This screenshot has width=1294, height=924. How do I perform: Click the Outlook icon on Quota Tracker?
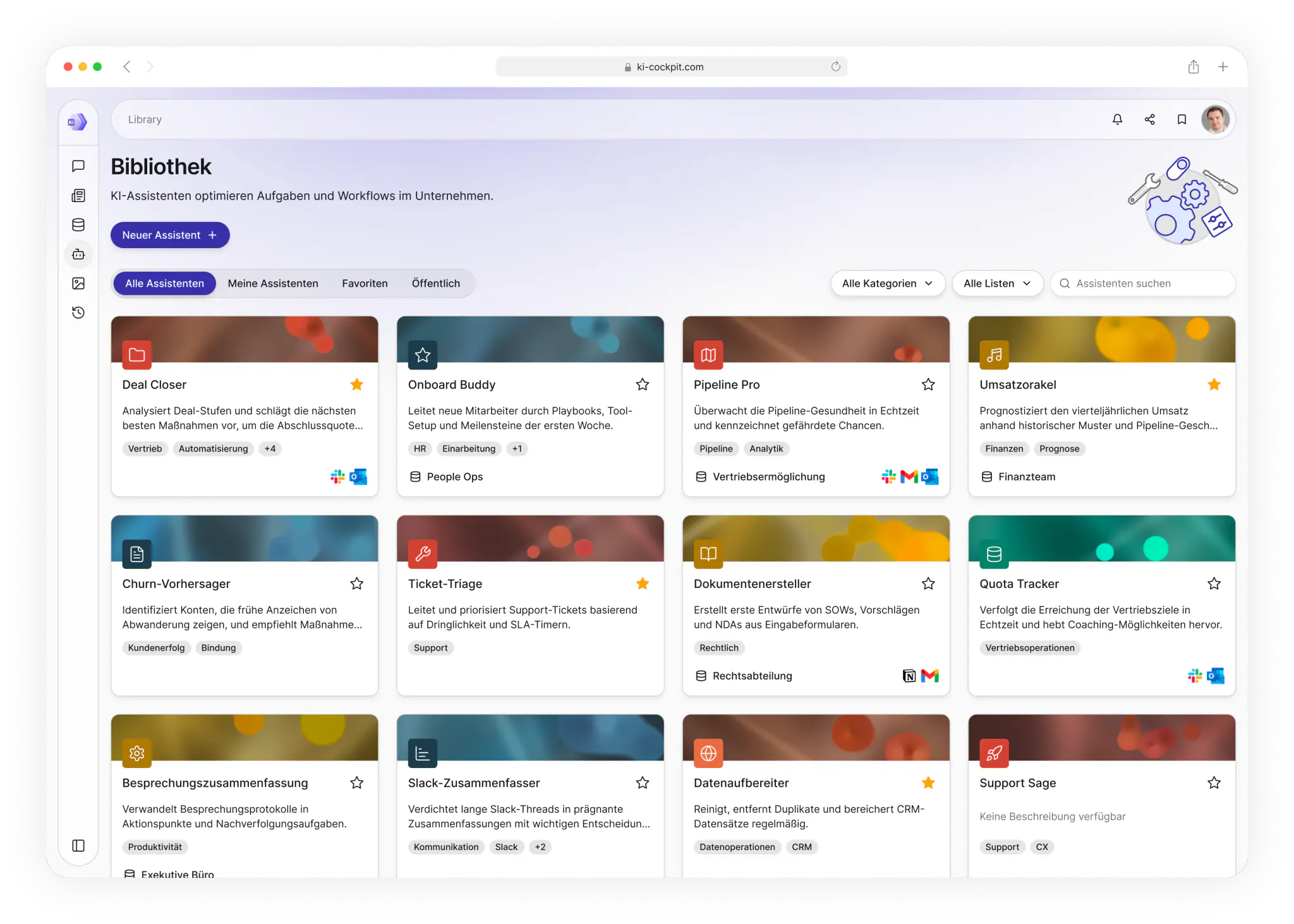(x=1215, y=676)
